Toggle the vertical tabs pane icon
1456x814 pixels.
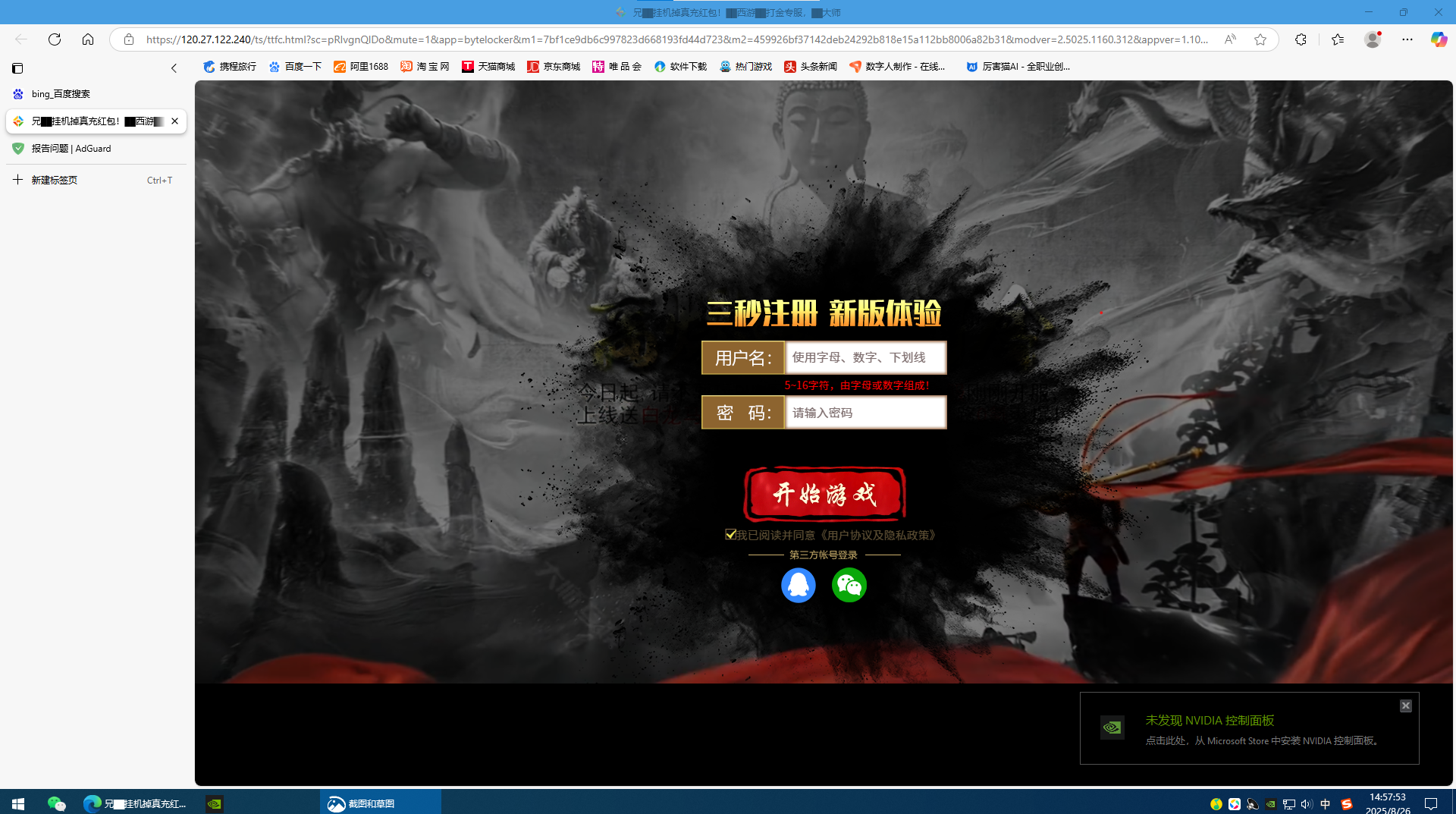(x=17, y=68)
